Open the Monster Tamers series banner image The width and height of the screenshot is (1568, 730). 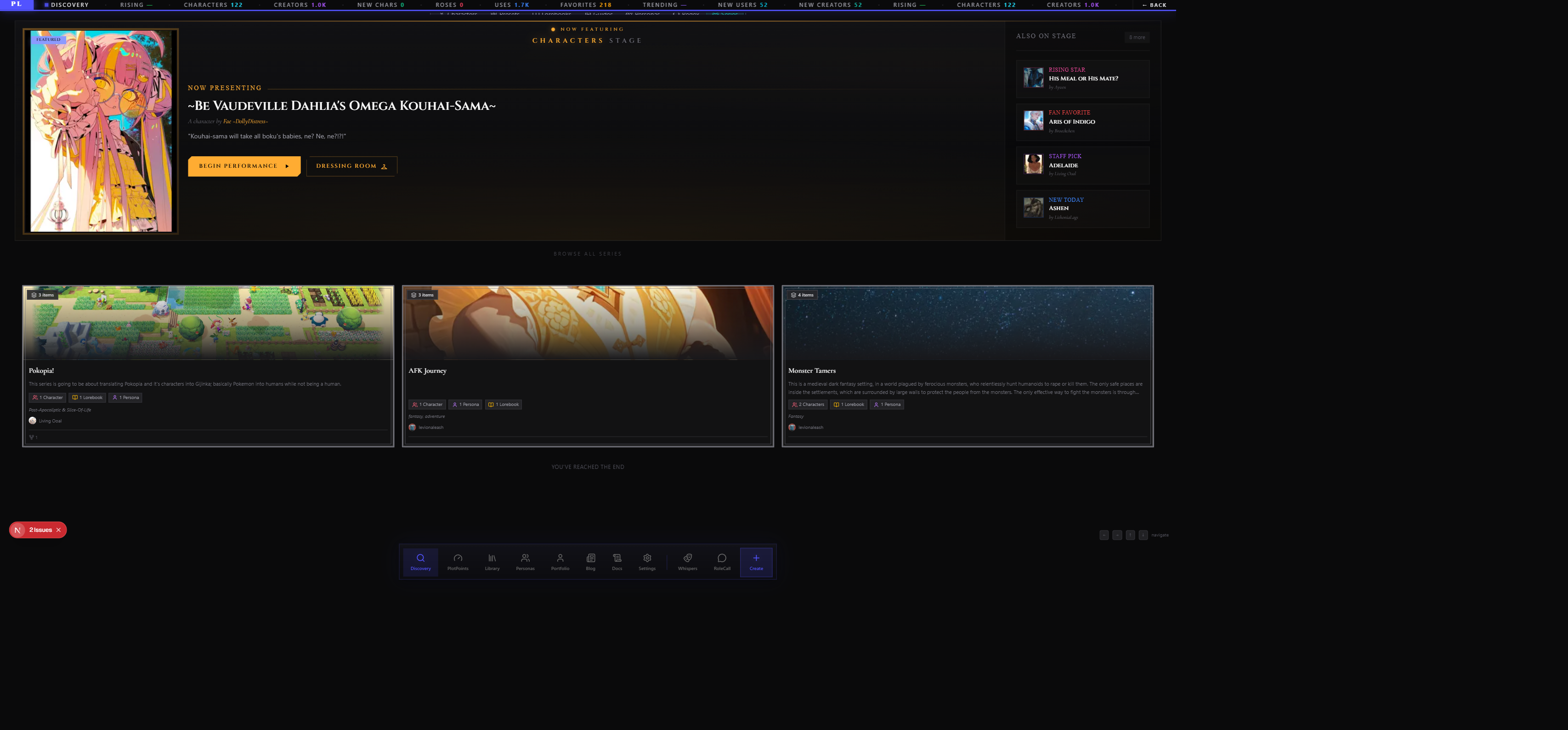[968, 323]
